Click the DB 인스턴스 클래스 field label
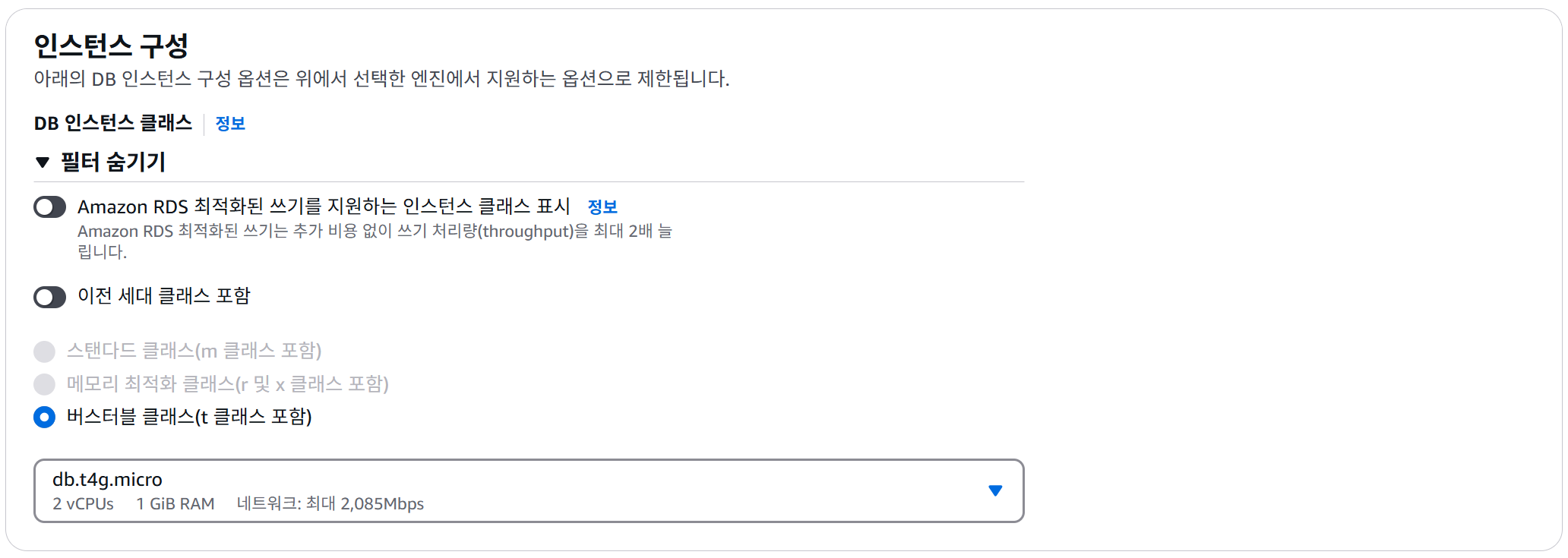 113,124
